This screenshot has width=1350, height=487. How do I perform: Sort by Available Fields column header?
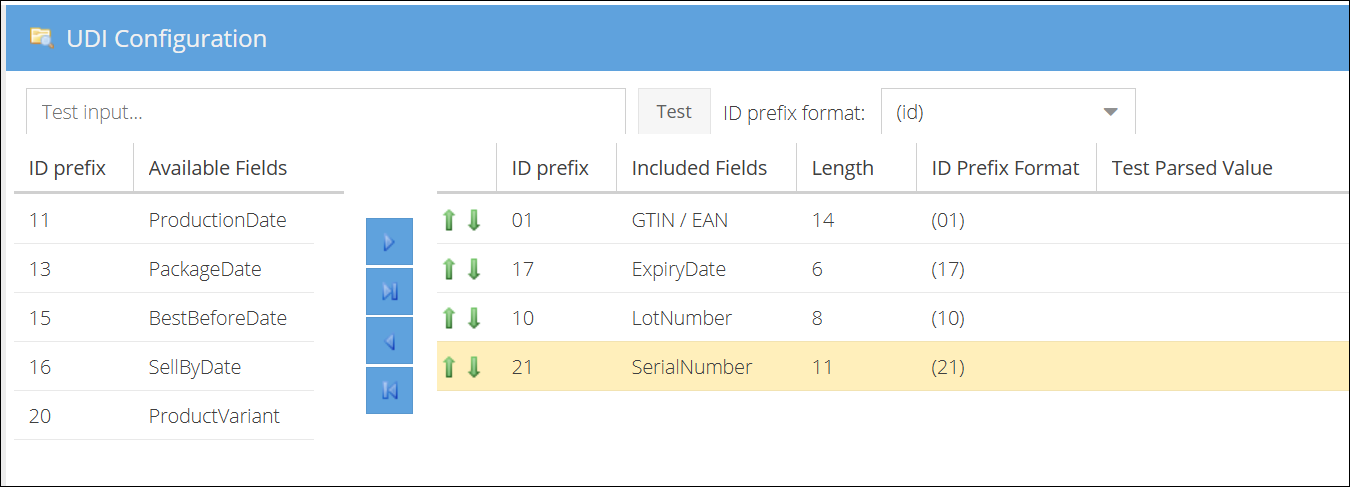(218, 168)
